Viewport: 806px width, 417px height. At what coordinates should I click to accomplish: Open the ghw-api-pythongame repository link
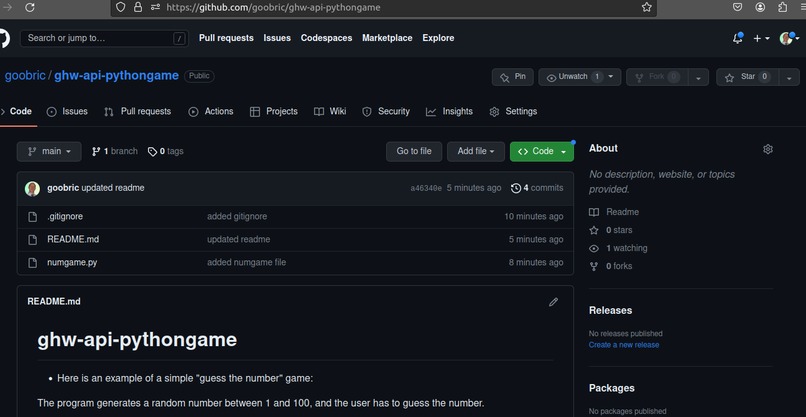(117, 76)
